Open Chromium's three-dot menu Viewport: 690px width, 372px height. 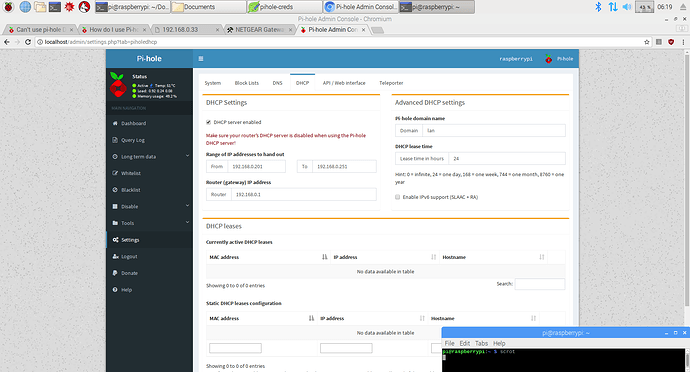(x=683, y=42)
